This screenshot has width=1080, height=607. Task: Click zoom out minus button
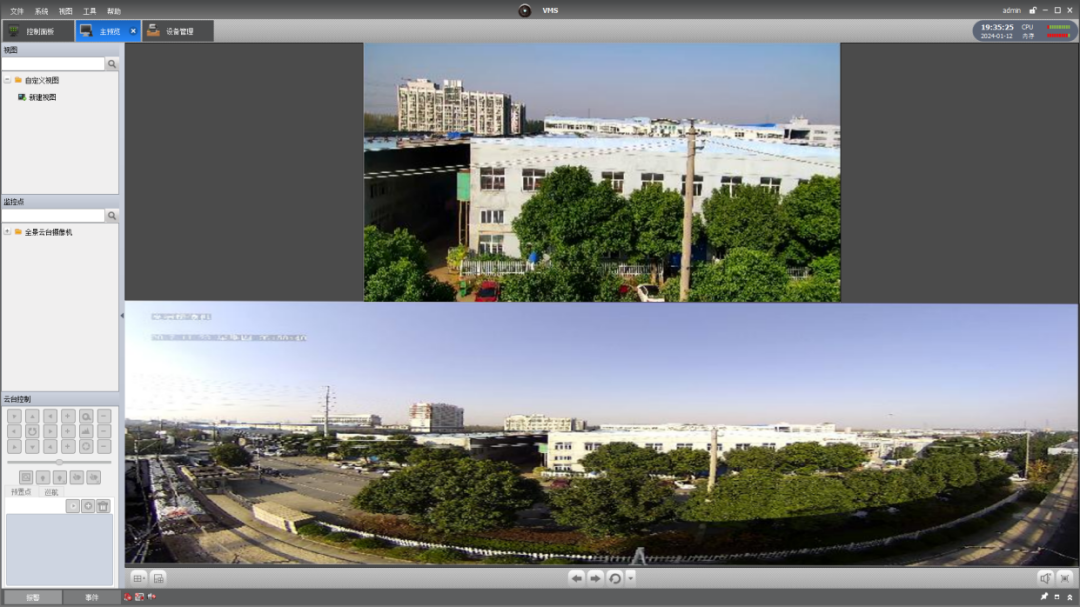(x=104, y=416)
